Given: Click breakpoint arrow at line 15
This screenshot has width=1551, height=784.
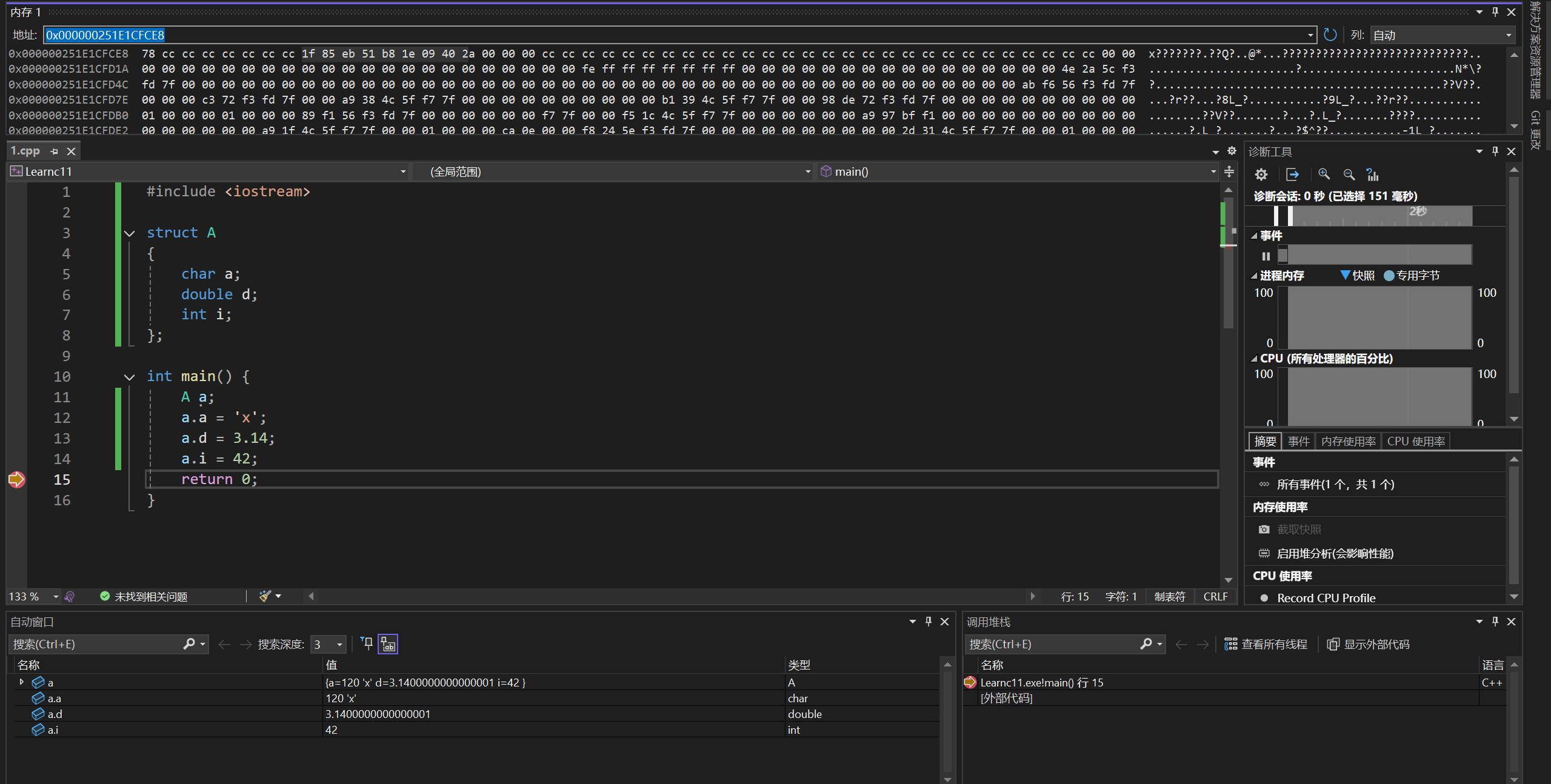Looking at the screenshot, I should click(16, 479).
